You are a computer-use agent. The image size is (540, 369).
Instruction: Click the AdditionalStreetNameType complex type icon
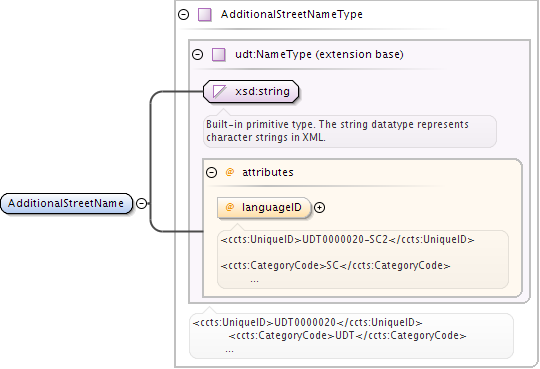point(205,15)
